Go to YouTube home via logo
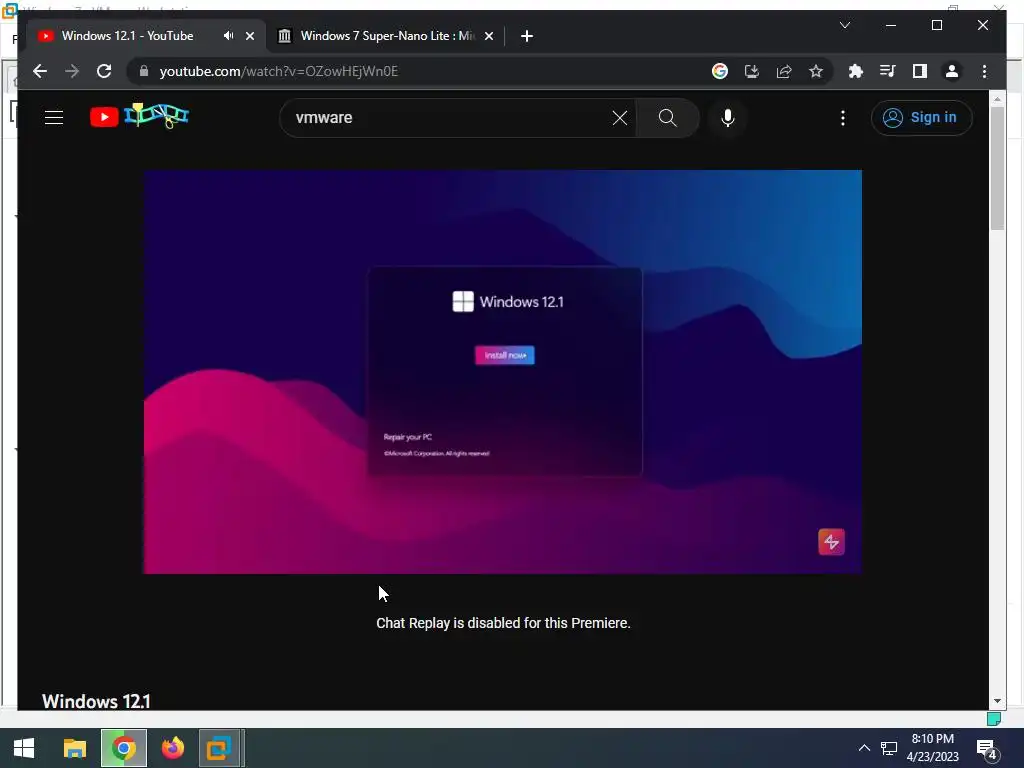Screen dimensions: 1024x768 139,117
